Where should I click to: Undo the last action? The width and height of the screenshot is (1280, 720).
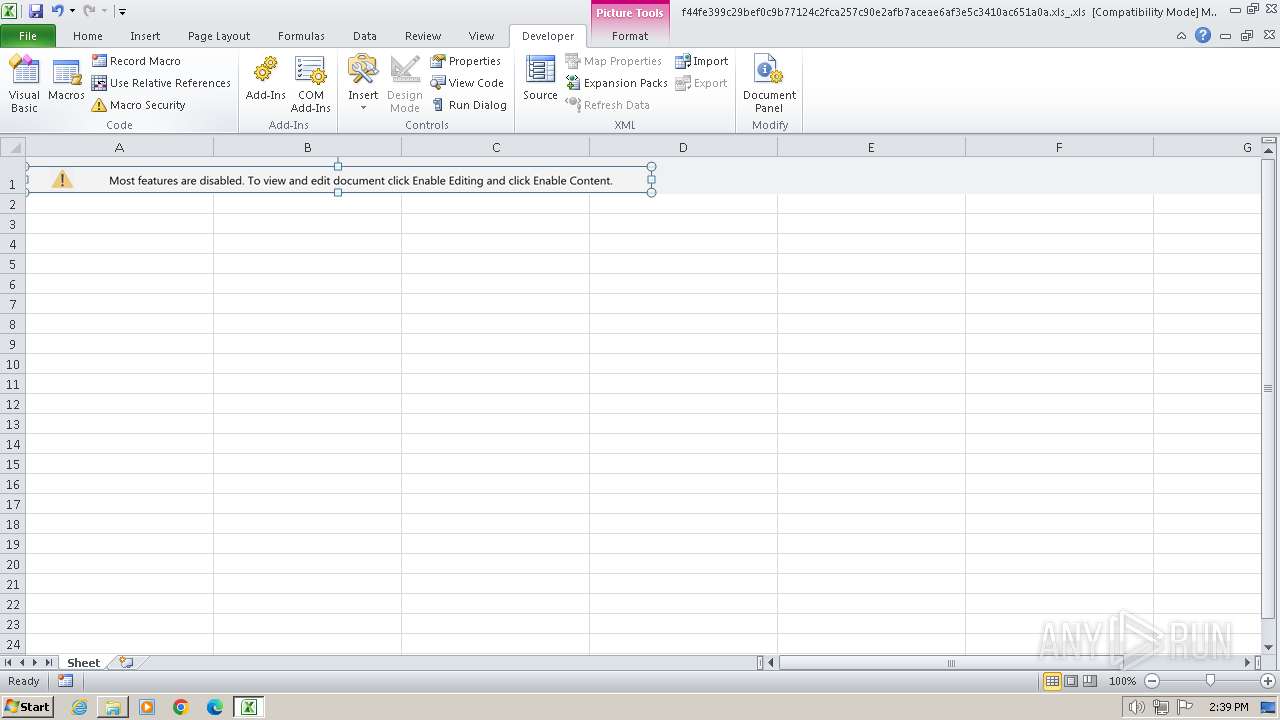pyautogui.click(x=57, y=11)
